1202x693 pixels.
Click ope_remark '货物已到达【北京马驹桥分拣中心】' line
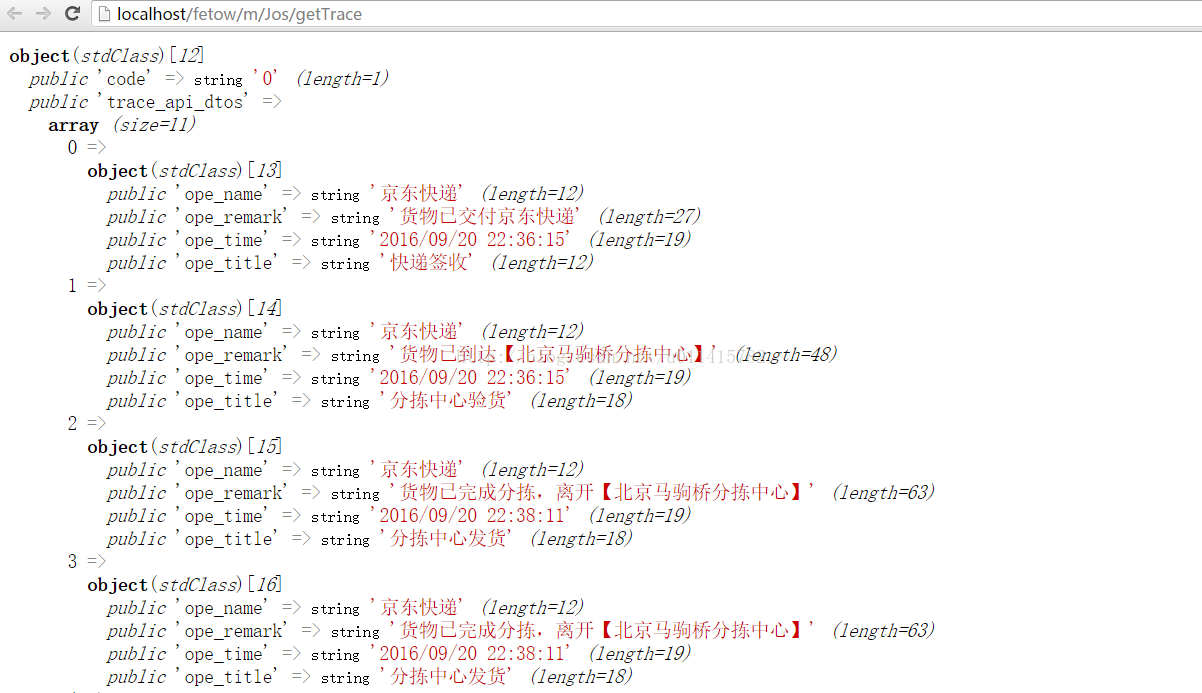pyautogui.click(x=472, y=355)
